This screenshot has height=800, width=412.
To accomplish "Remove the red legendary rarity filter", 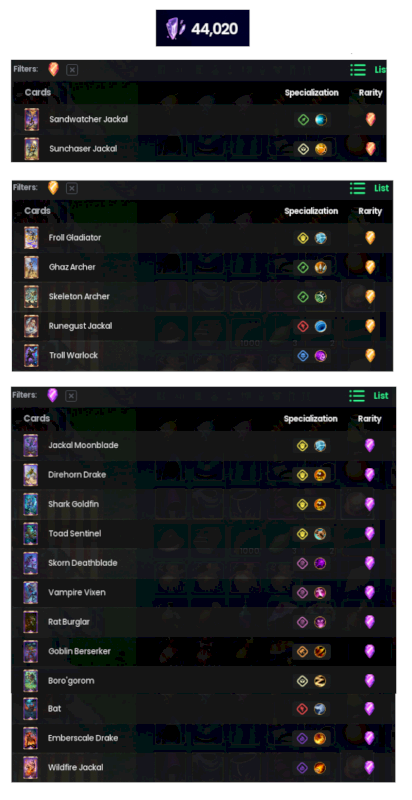I will (72, 69).
